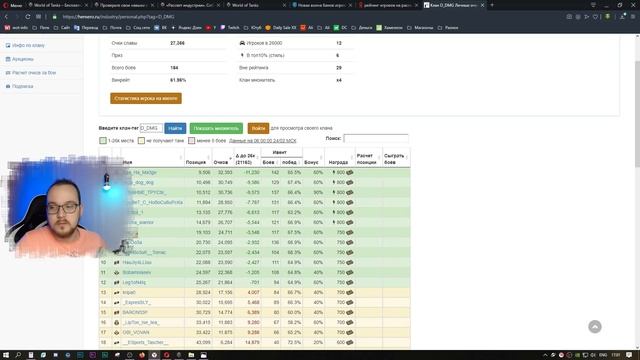Click the heart bookmark icon in address bar
Screen dimensions: 640x360
tap(596, 17)
